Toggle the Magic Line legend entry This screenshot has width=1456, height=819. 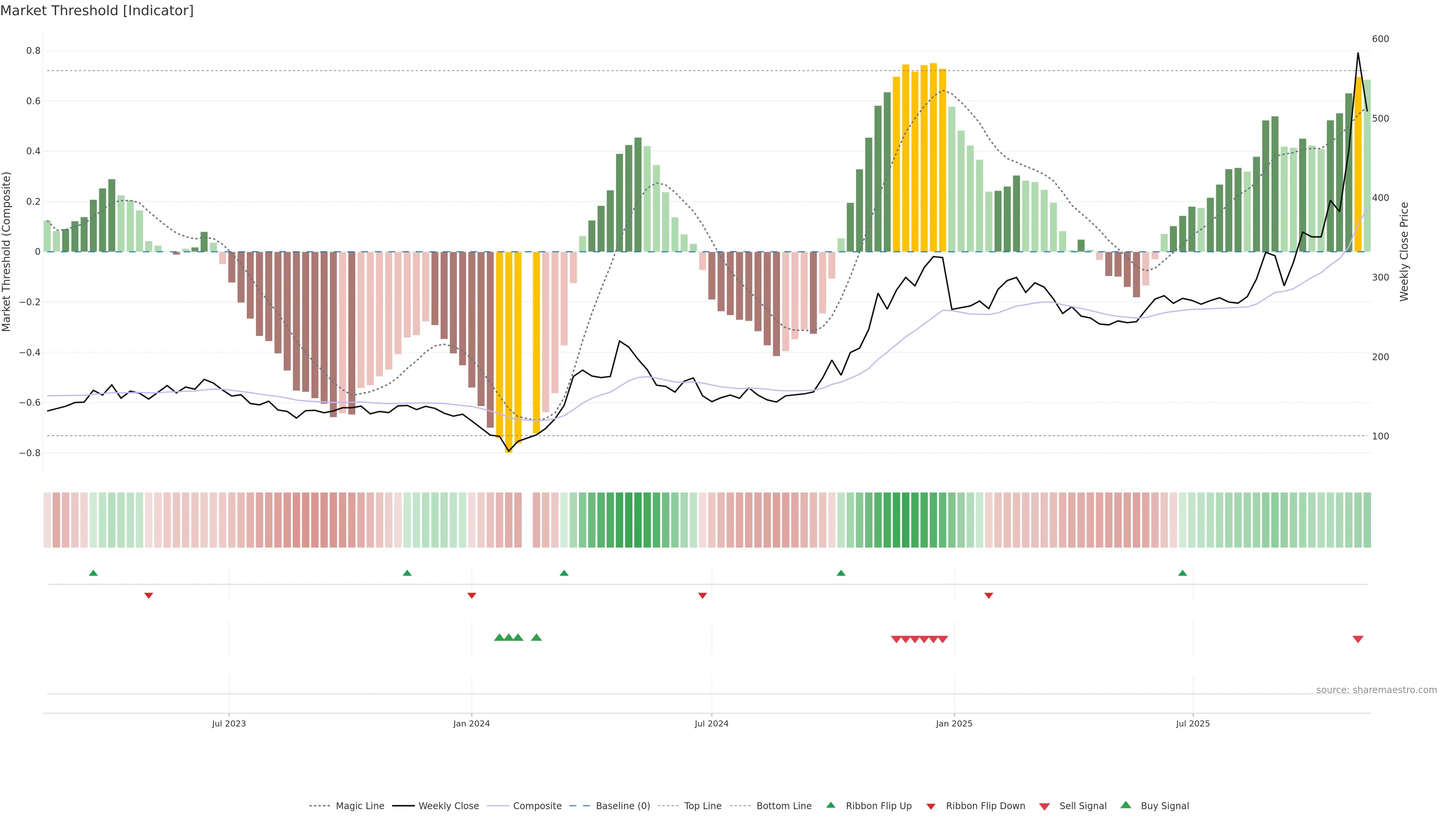359,806
